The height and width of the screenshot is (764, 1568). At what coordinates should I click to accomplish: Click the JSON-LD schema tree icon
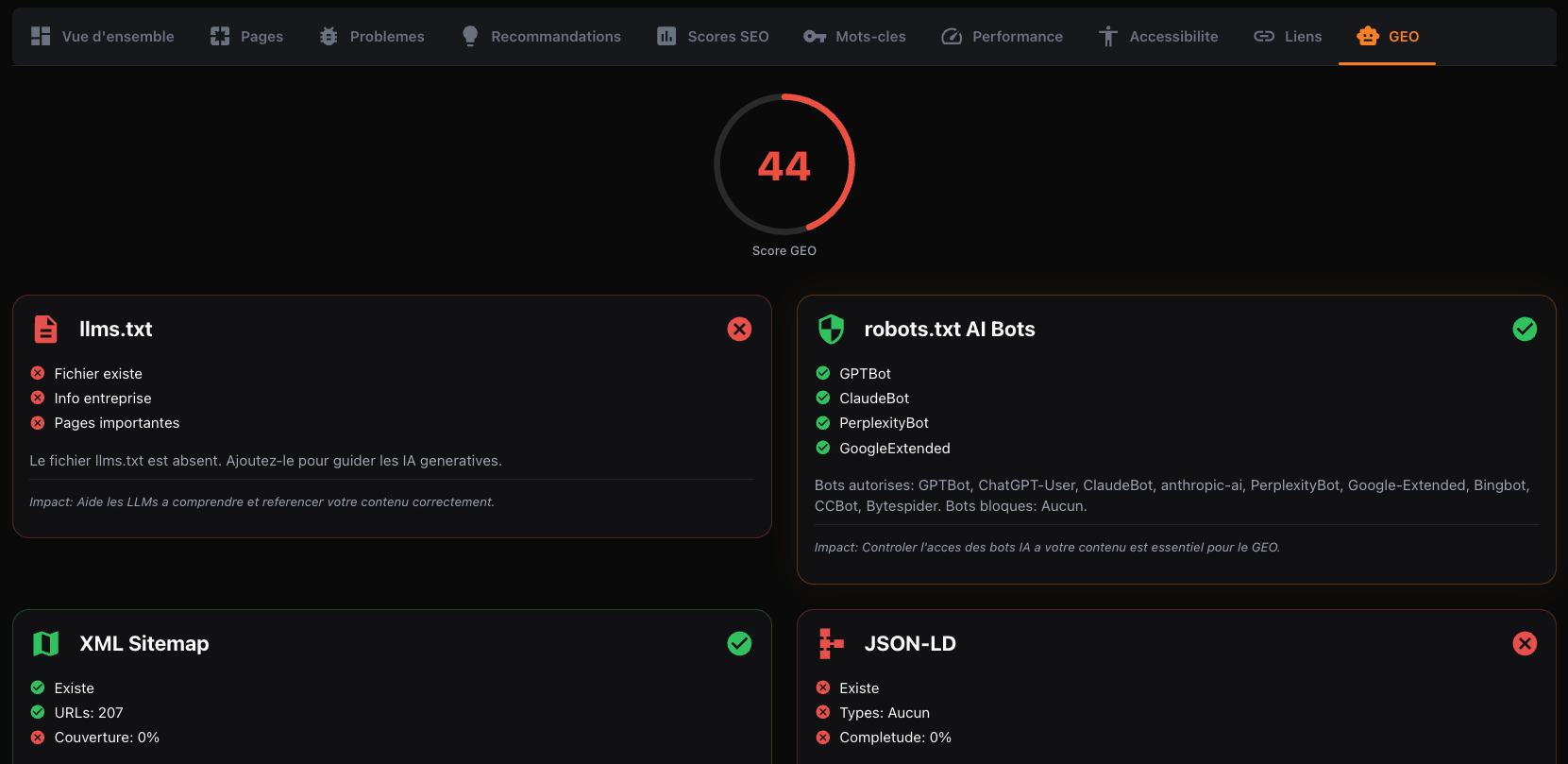tap(831, 643)
